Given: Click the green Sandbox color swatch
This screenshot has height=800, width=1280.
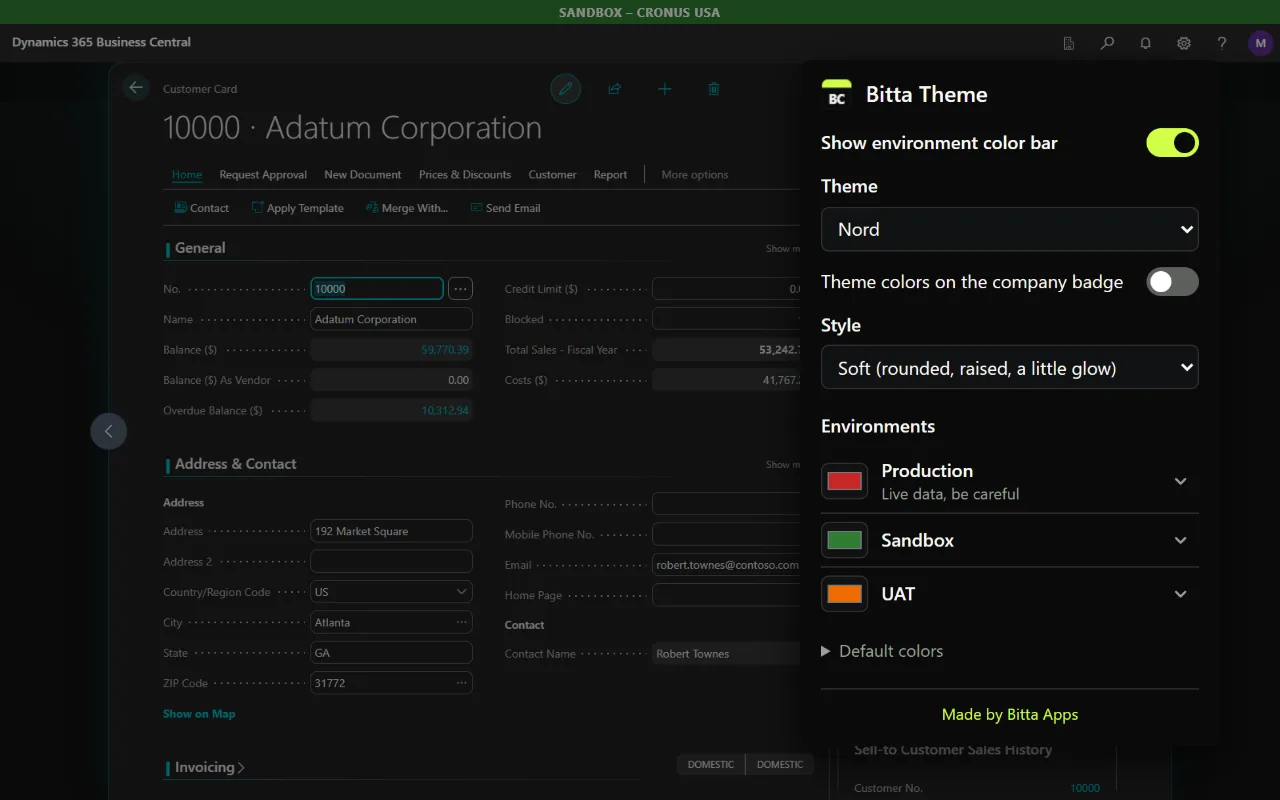Looking at the screenshot, I should (x=845, y=540).
